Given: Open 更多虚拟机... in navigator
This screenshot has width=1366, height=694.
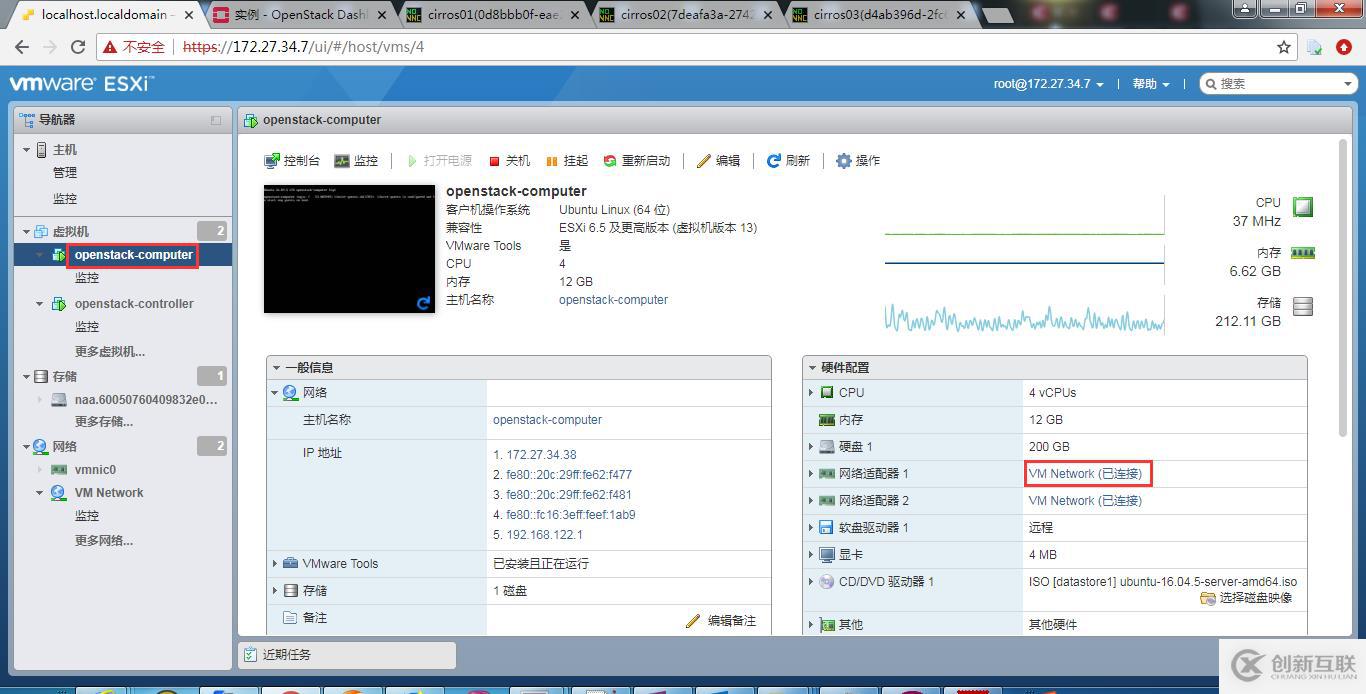Looking at the screenshot, I should click(110, 352).
